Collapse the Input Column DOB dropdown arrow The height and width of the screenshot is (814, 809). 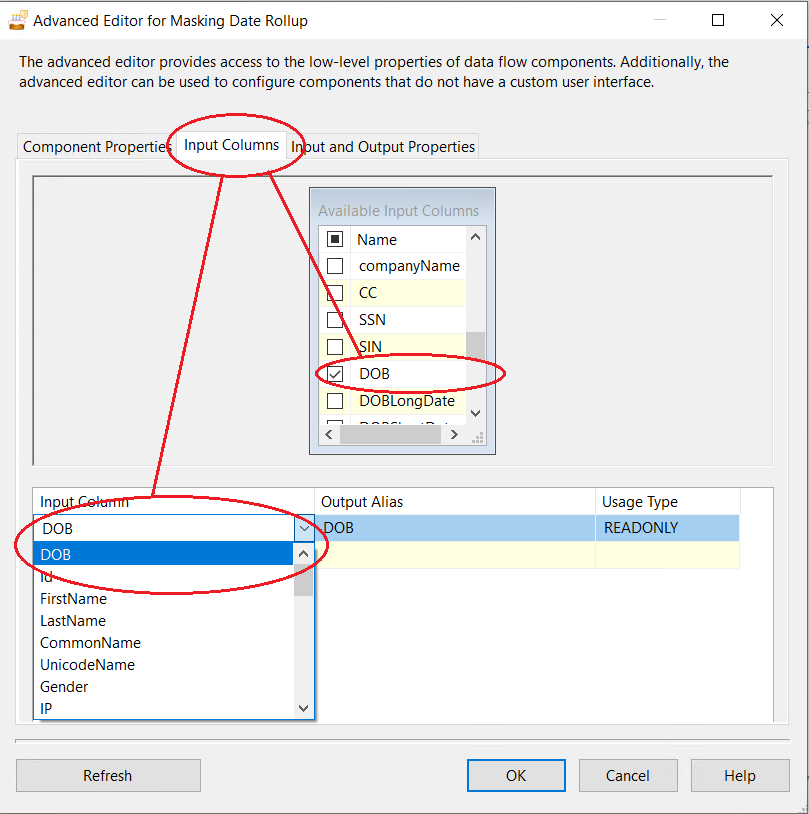coord(304,528)
